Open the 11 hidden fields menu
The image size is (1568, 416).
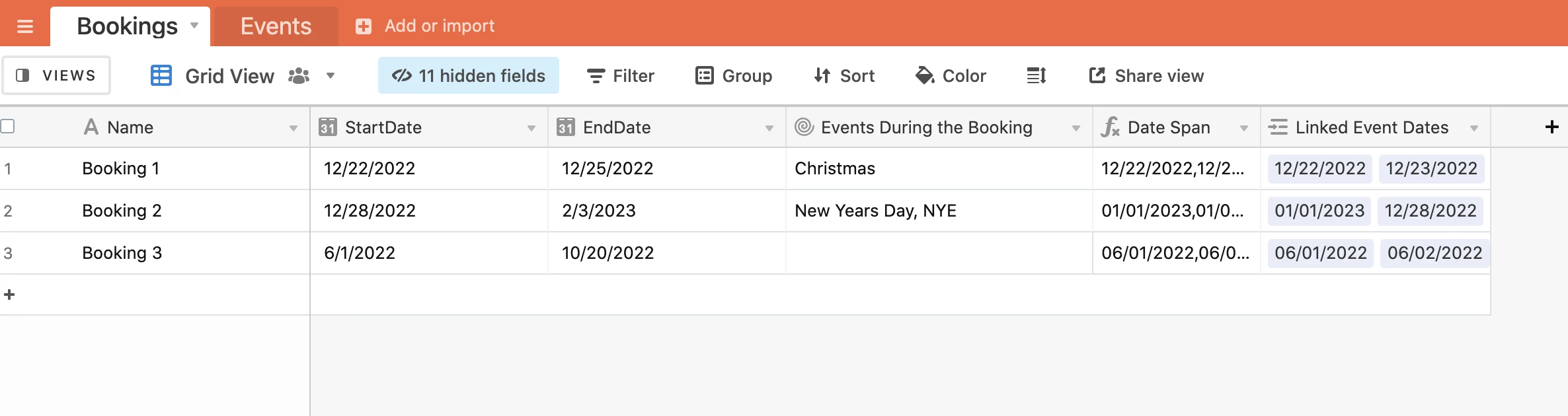(x=469, y=75)
